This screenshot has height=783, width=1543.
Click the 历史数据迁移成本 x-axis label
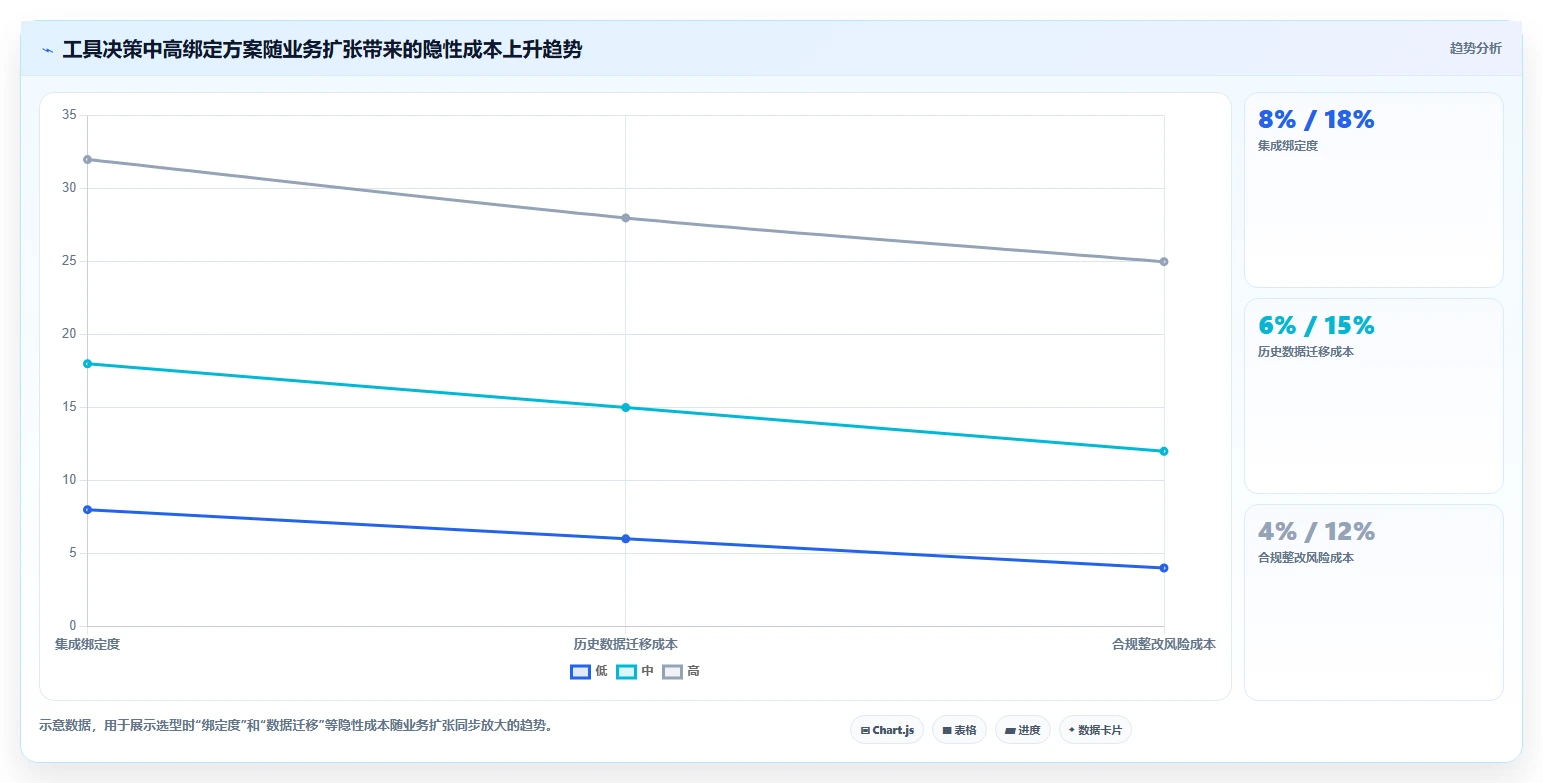(x=626, y=645)
